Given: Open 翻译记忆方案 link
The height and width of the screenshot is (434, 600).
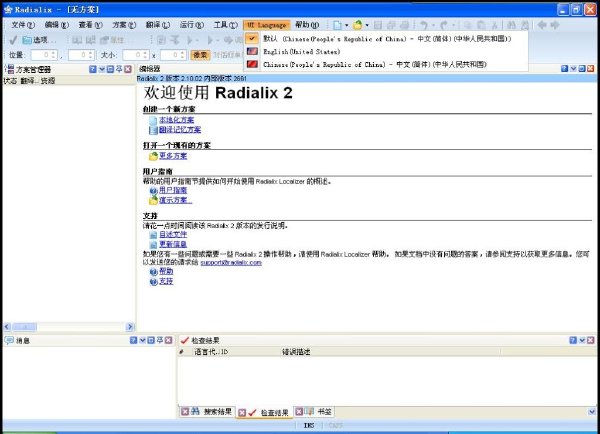Looking at the screenshot, I should click(x=180, y=130).
